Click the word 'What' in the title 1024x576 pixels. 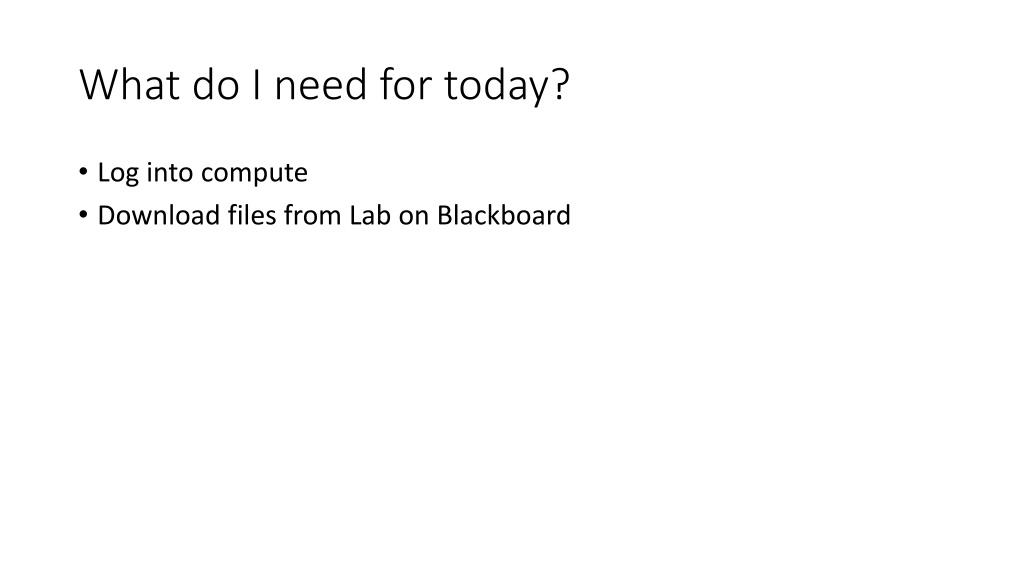(x=129, y=84)
